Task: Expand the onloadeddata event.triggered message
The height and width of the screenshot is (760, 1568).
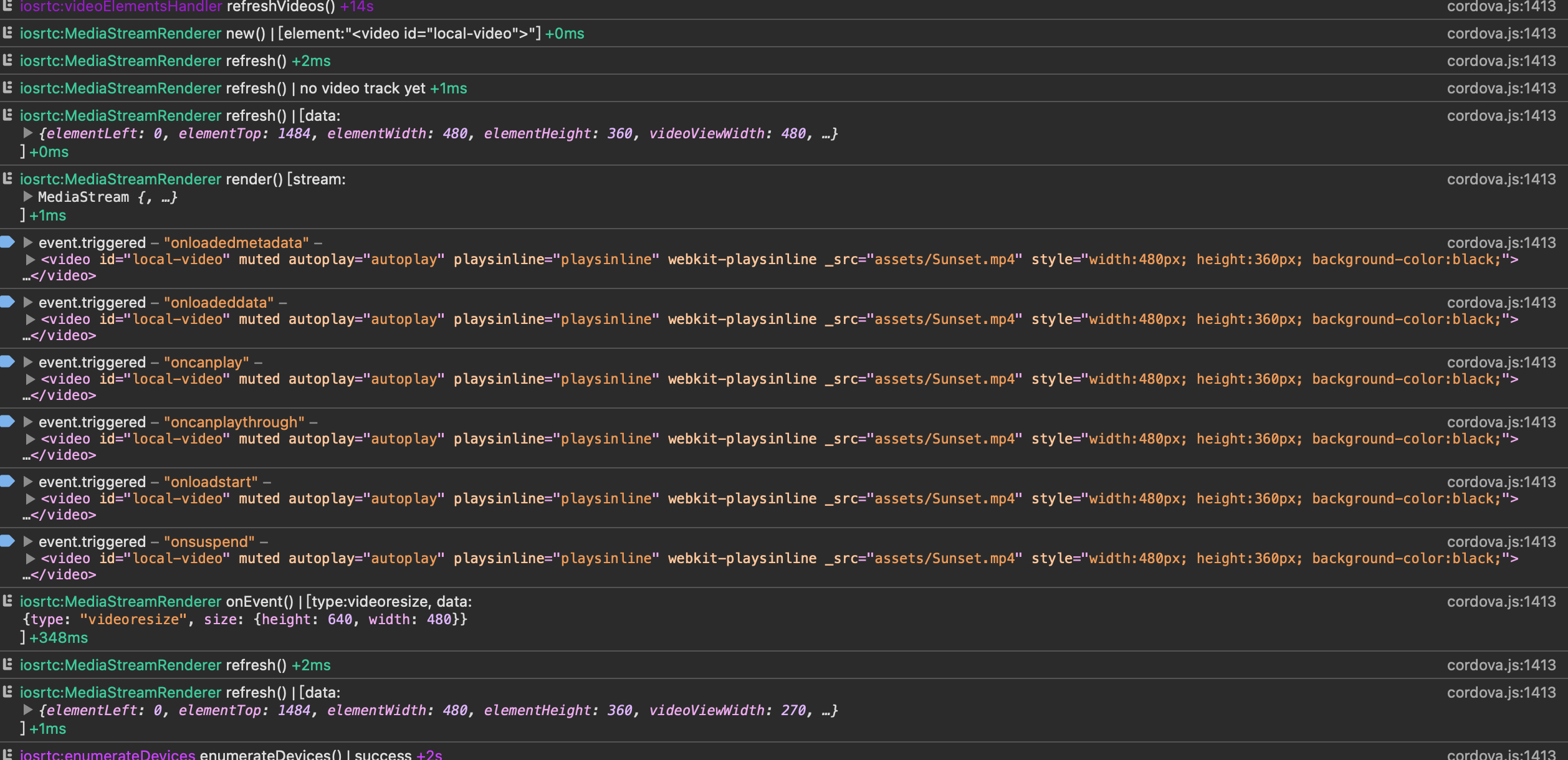Action: 27,302
